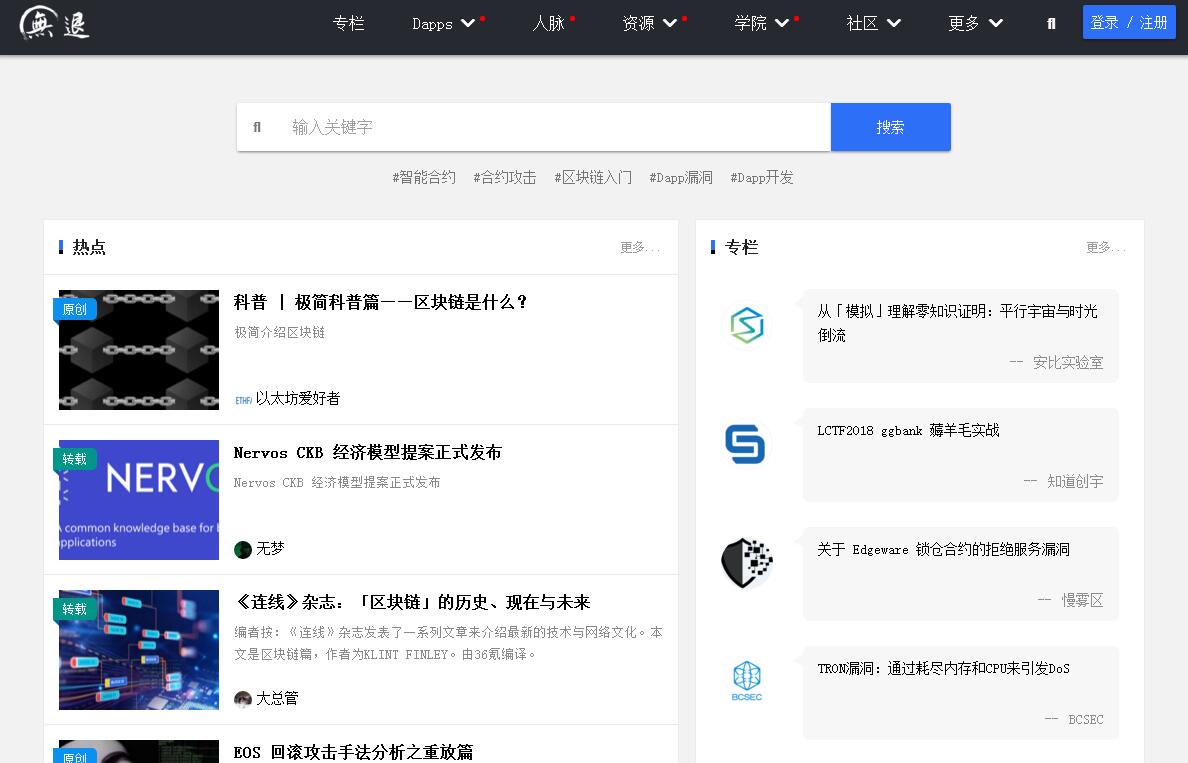Go to the 专栏 navigation item
Screen dimensions: 1188x763
348,23
